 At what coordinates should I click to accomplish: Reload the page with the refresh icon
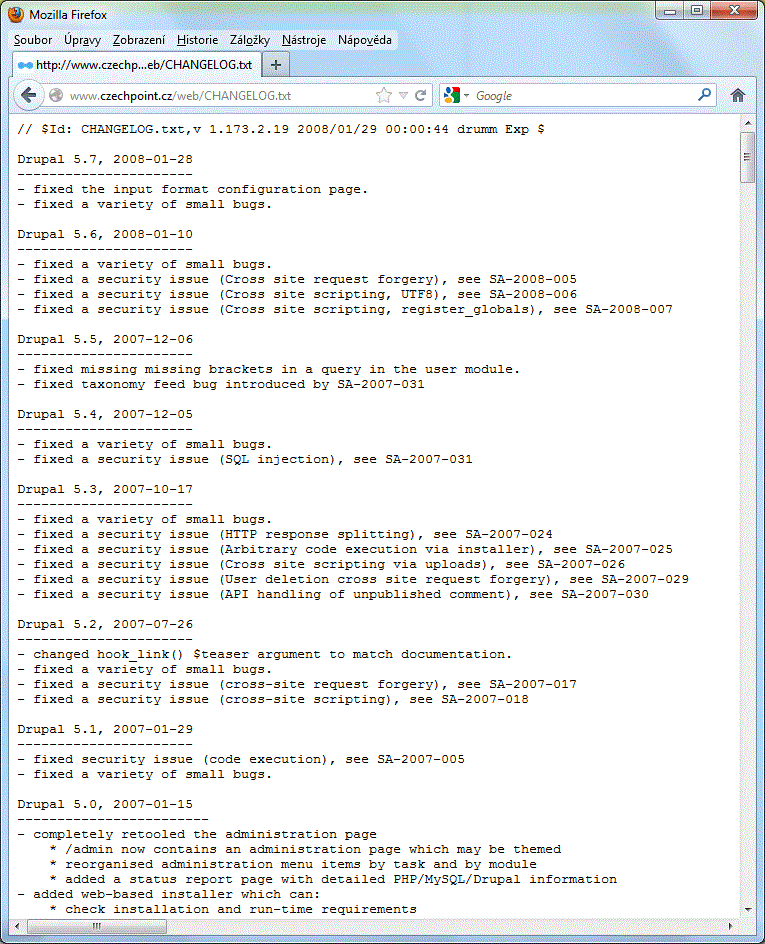coord(421,95)
